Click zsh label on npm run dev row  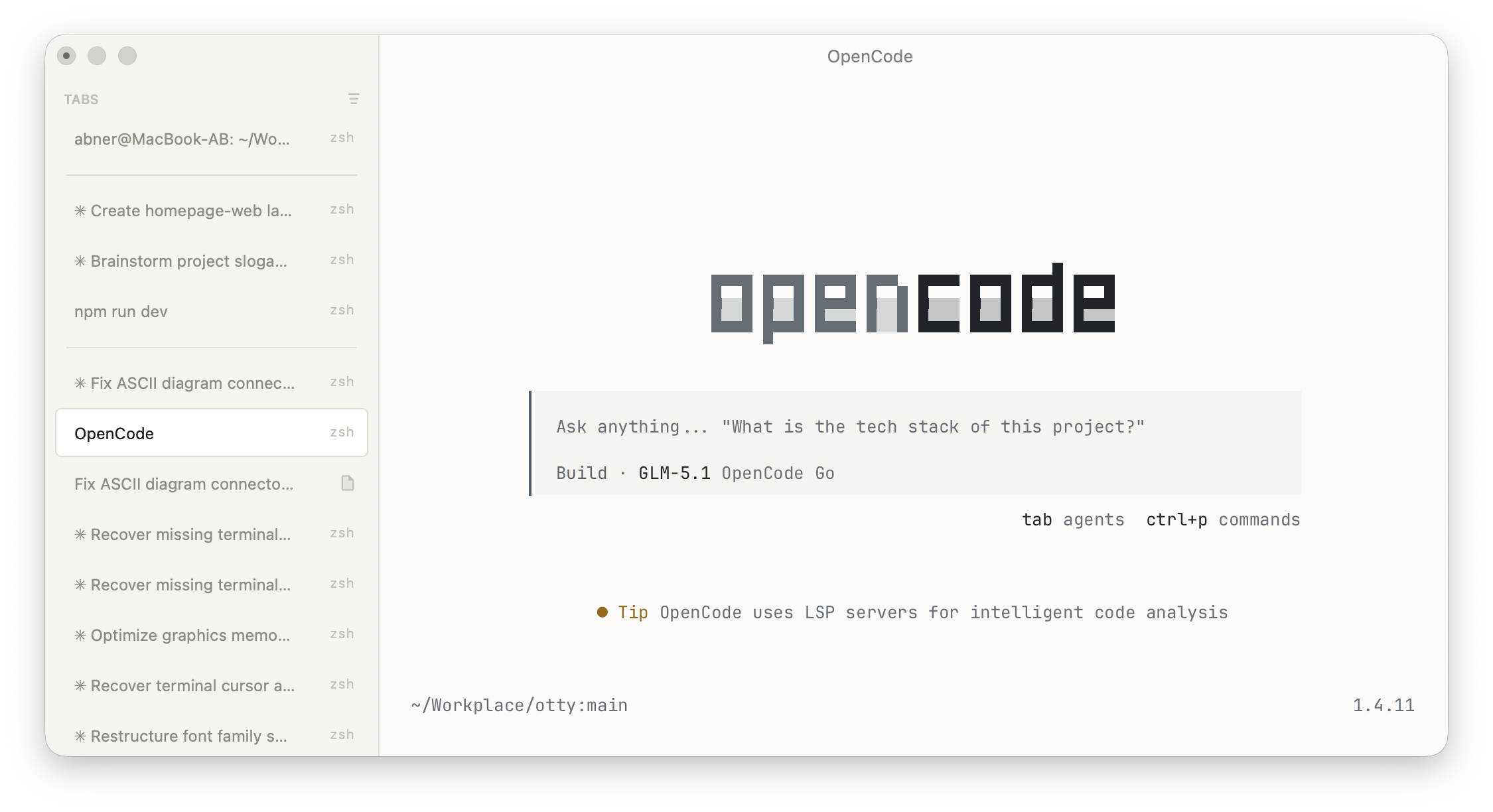(342, 310)
